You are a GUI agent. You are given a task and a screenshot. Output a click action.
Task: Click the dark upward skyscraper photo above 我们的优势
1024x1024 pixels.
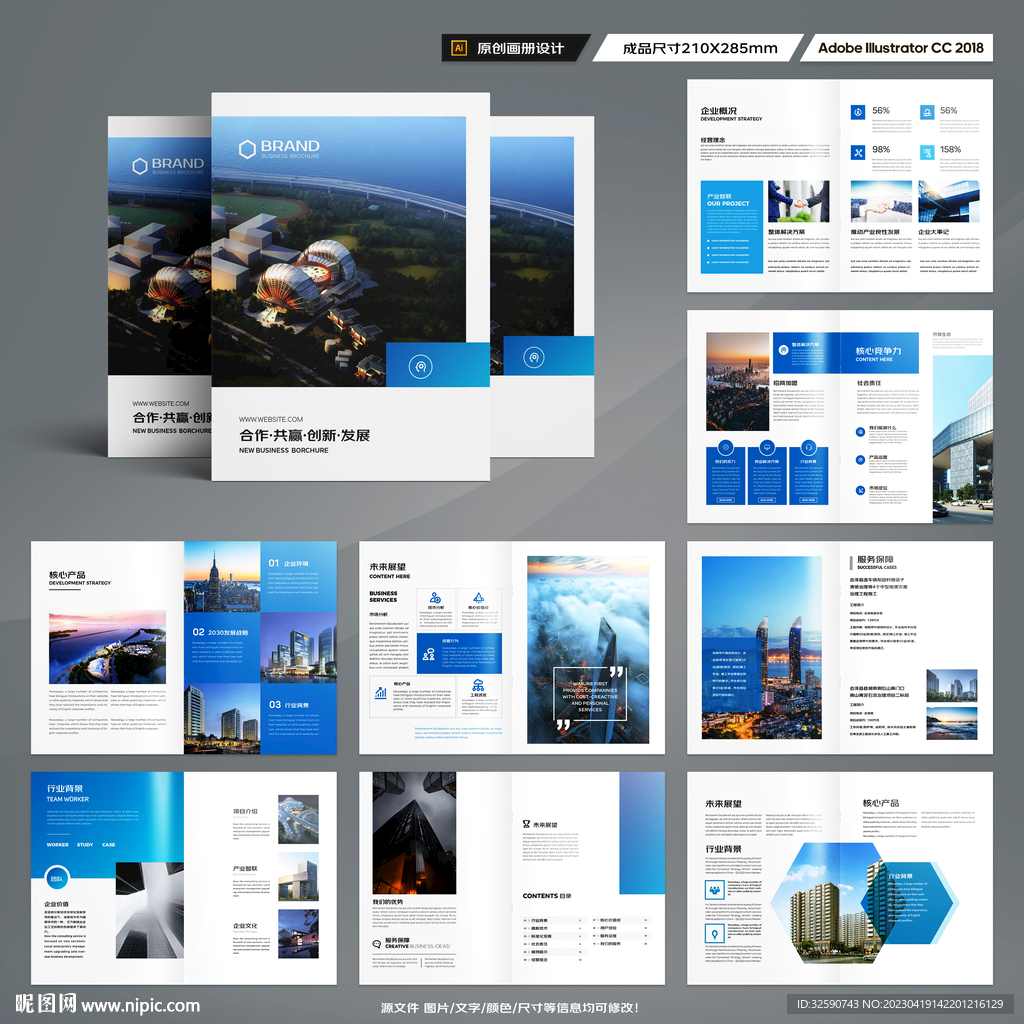click(x=414, y=833)
